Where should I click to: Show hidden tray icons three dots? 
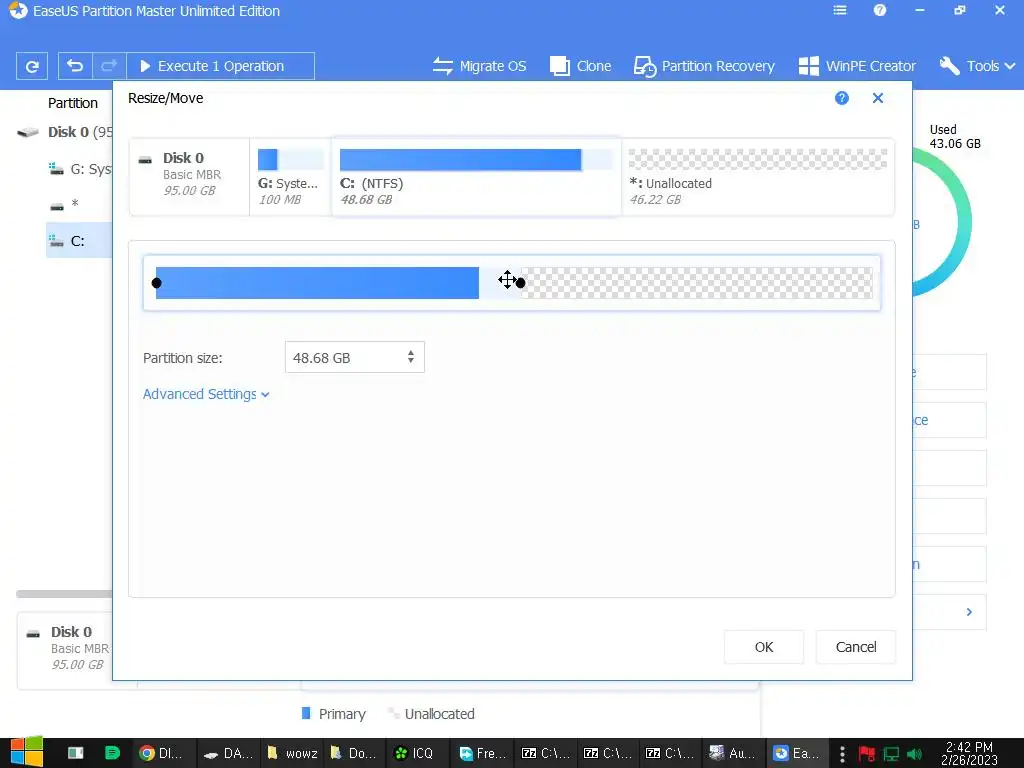coord(842,754)
